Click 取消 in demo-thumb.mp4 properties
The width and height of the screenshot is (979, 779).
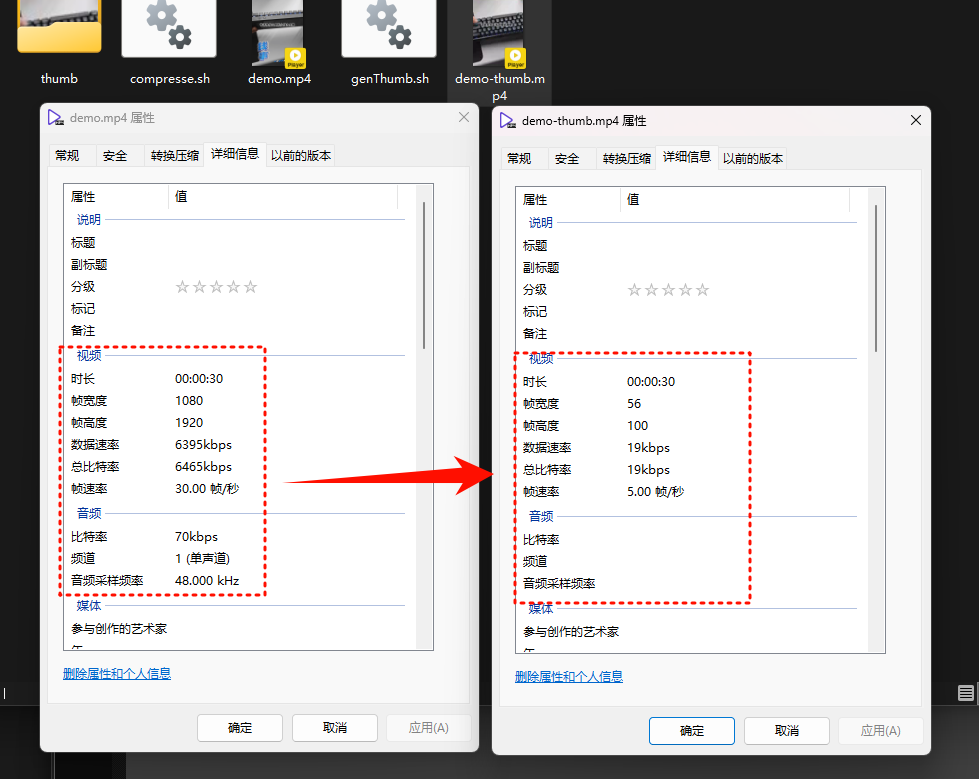tap(787, 731)
